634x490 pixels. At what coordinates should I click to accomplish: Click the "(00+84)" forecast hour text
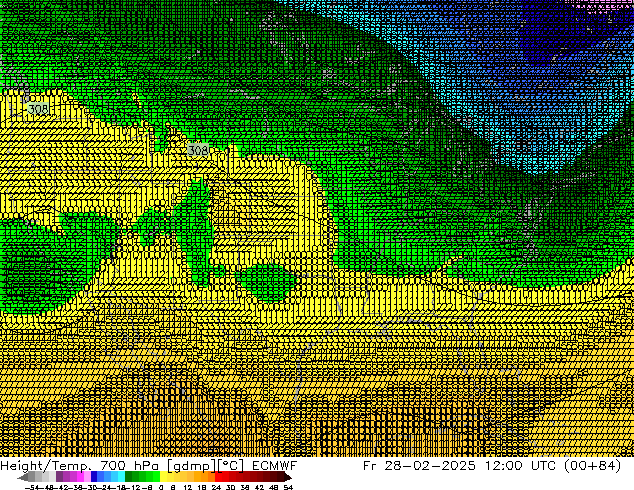coord(593,466)
